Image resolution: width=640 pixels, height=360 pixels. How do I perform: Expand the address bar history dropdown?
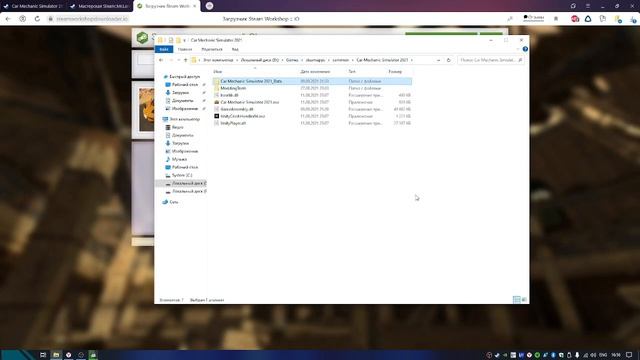click(438, 60)
